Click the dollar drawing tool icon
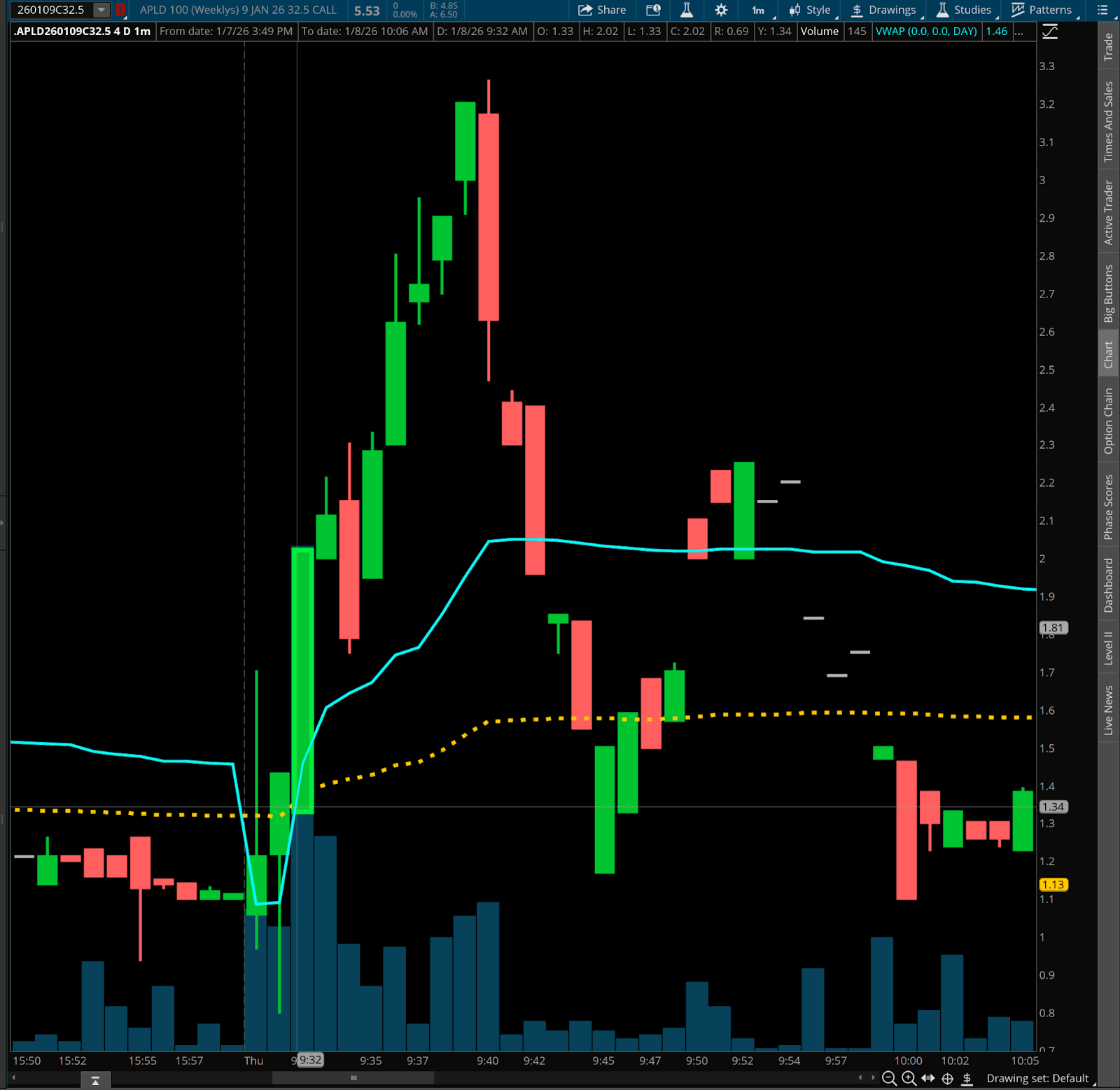Viewport: 1120px width, 1090px height. (967, 1078)
